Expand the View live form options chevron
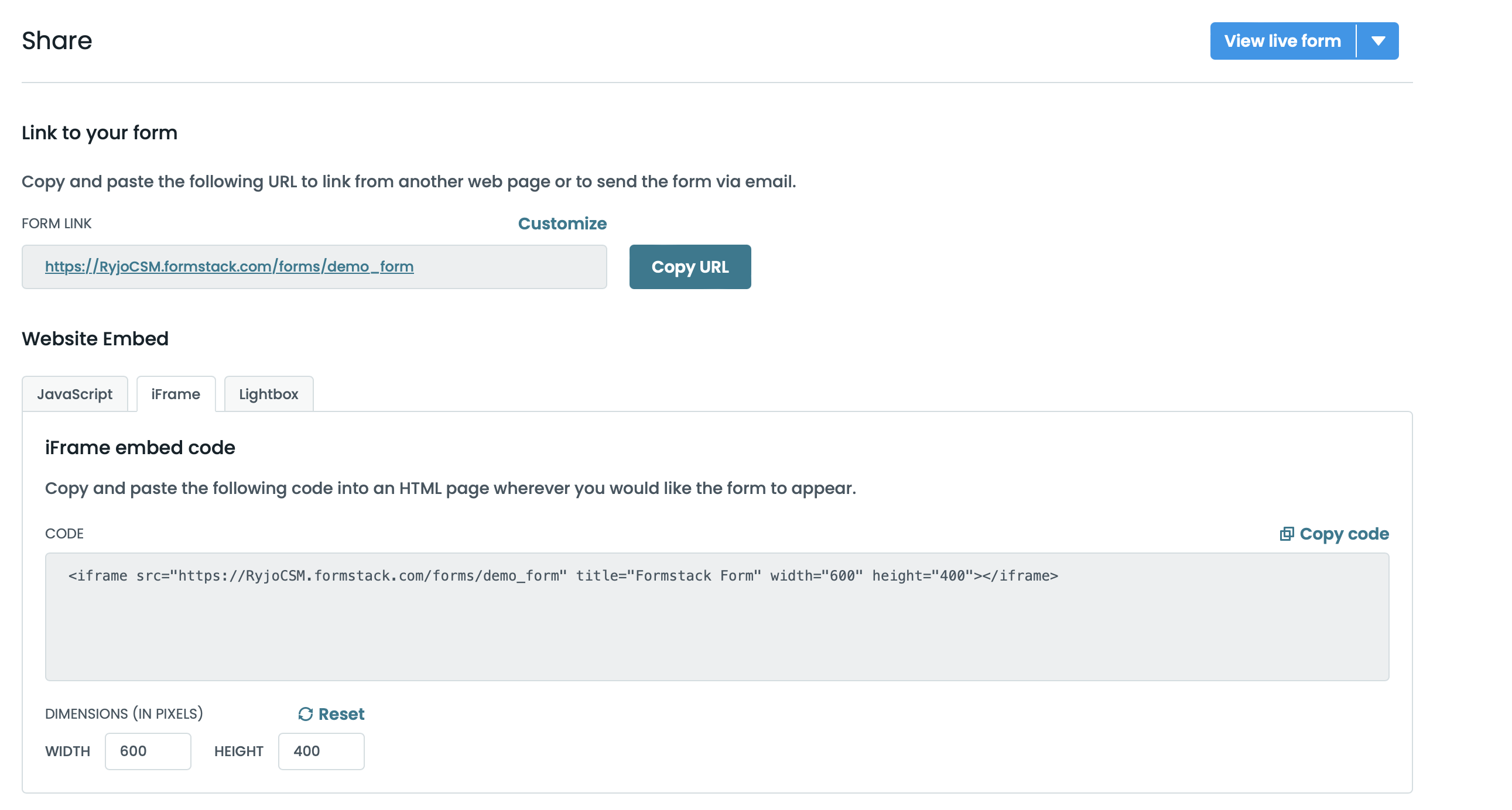This screenshot has width=1512, height=810. point(1379,40)
